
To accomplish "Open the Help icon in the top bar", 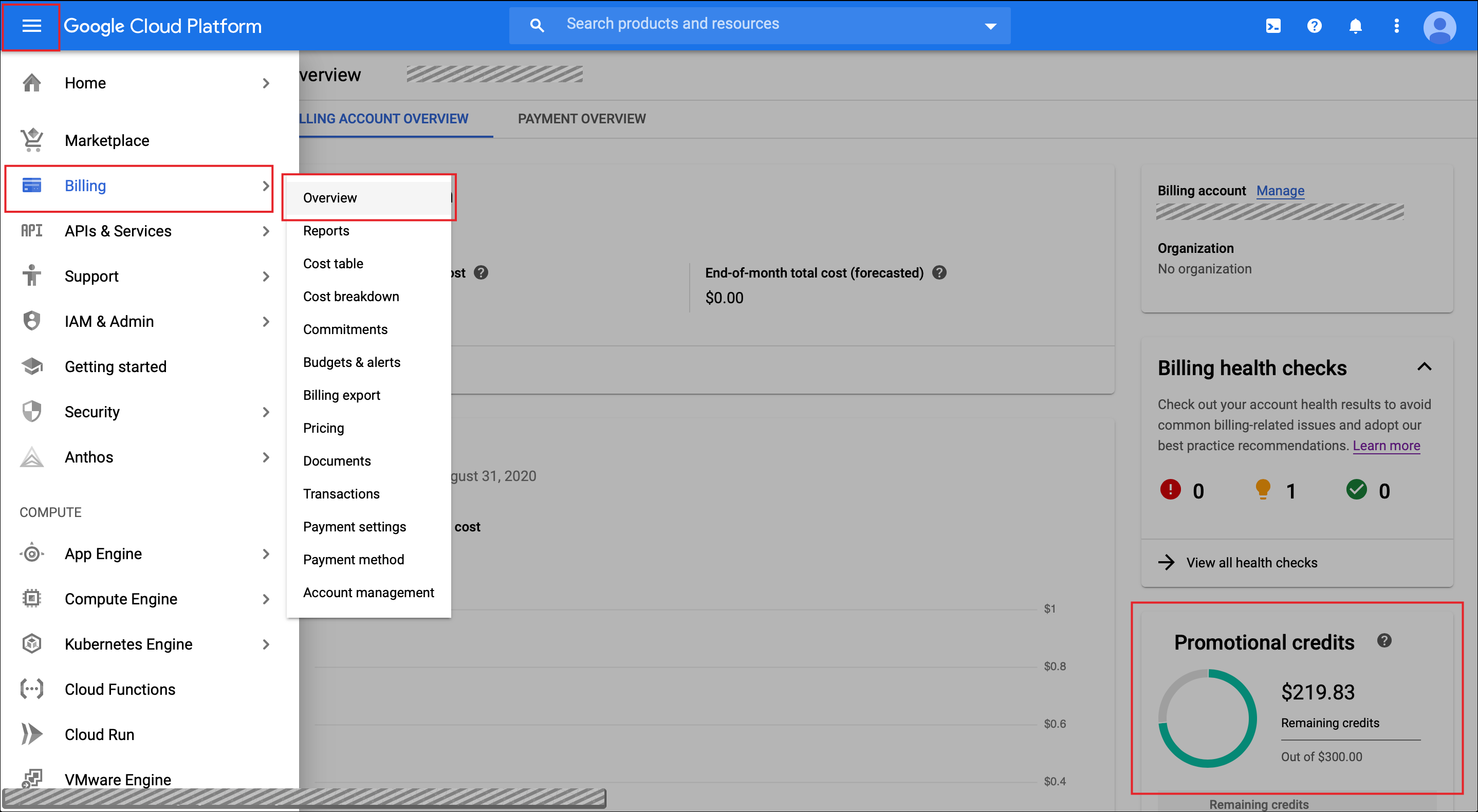I will [x=1314, y=26].
